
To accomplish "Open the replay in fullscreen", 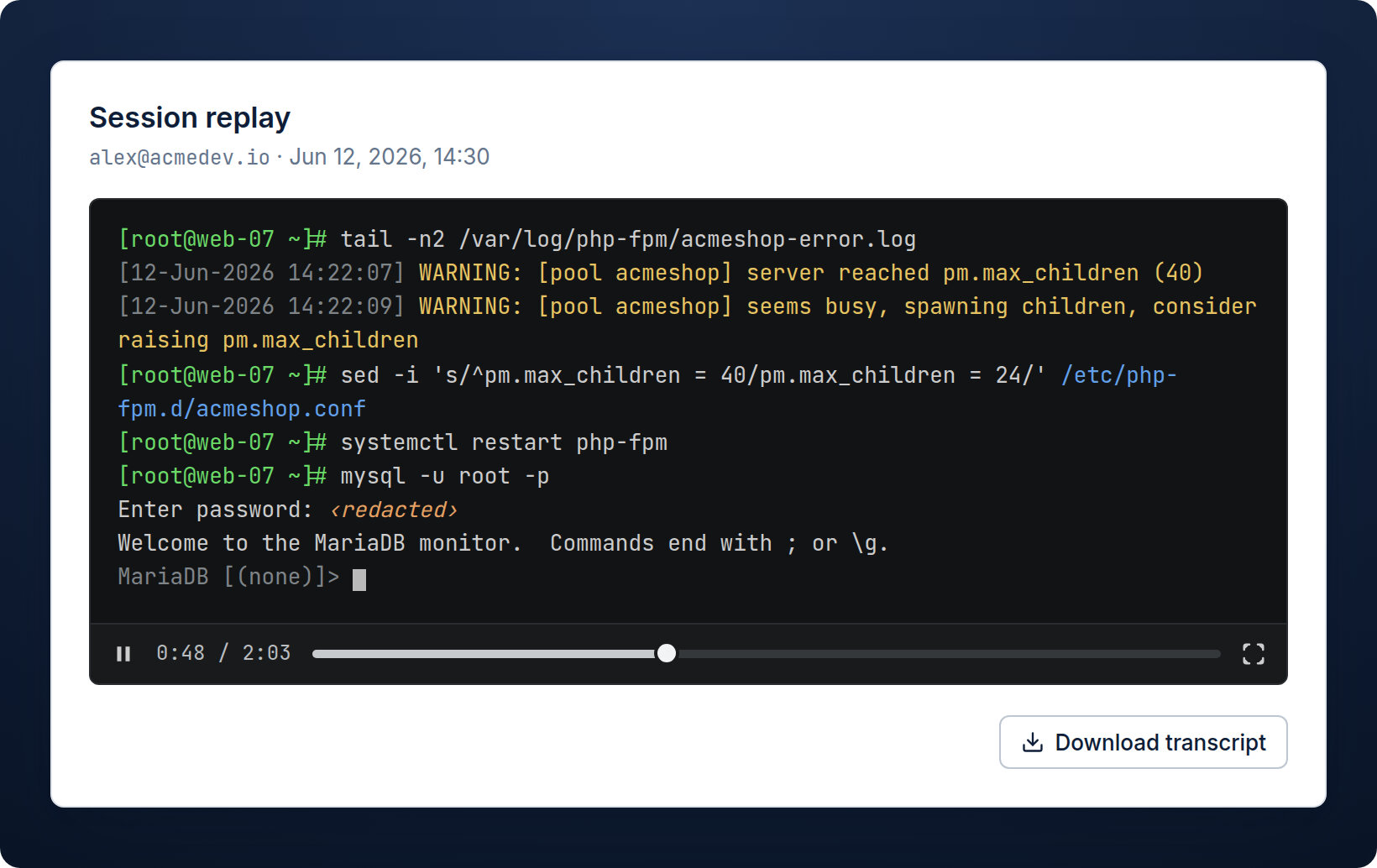I will [x=1253, y=654].
